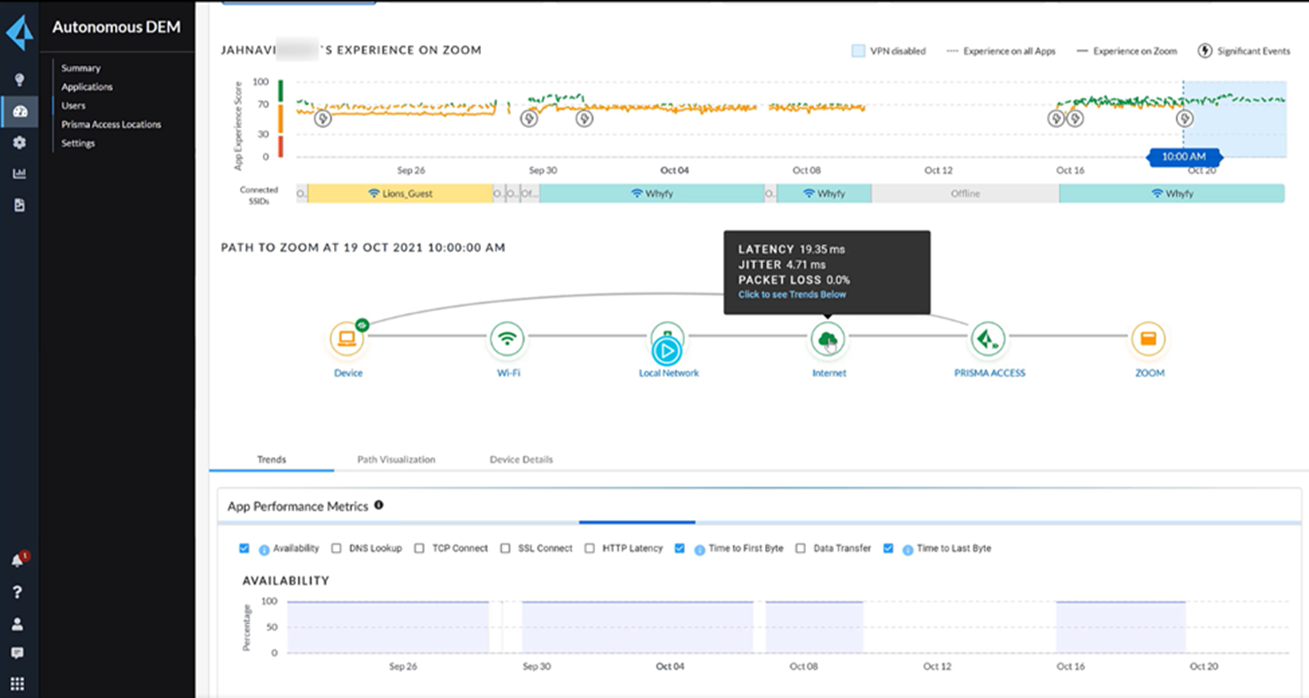Switch to the Path Visualization tab

[x=396, y=460]
